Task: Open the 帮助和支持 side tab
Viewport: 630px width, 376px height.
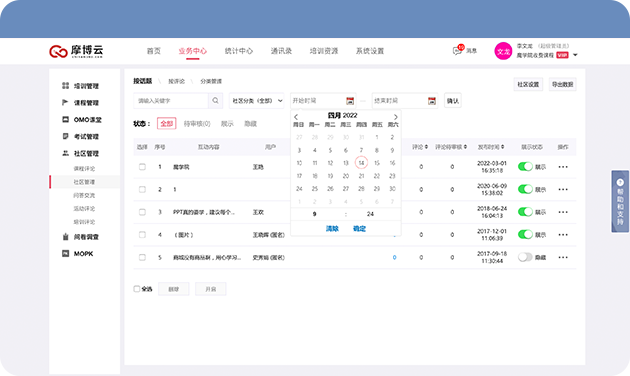Action: pyautogui.click(x=620, y=201)
